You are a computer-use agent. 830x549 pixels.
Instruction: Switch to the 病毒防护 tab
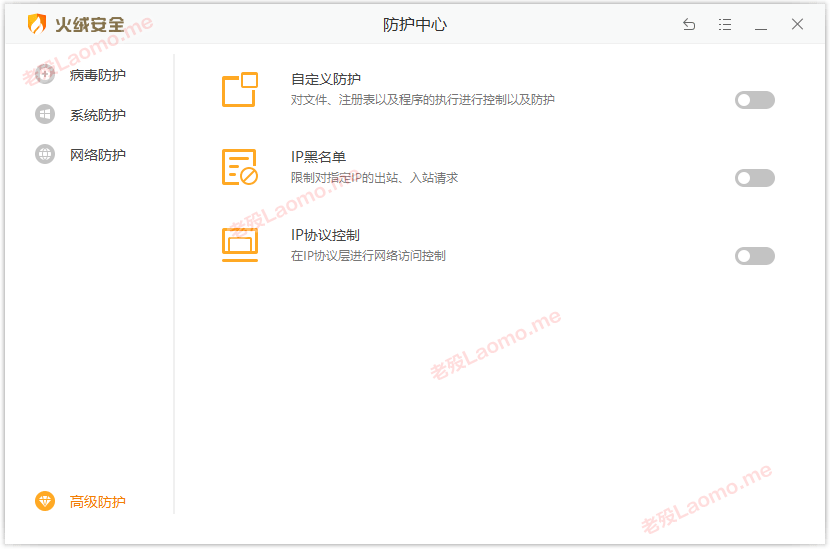click(x=98, y=75)
